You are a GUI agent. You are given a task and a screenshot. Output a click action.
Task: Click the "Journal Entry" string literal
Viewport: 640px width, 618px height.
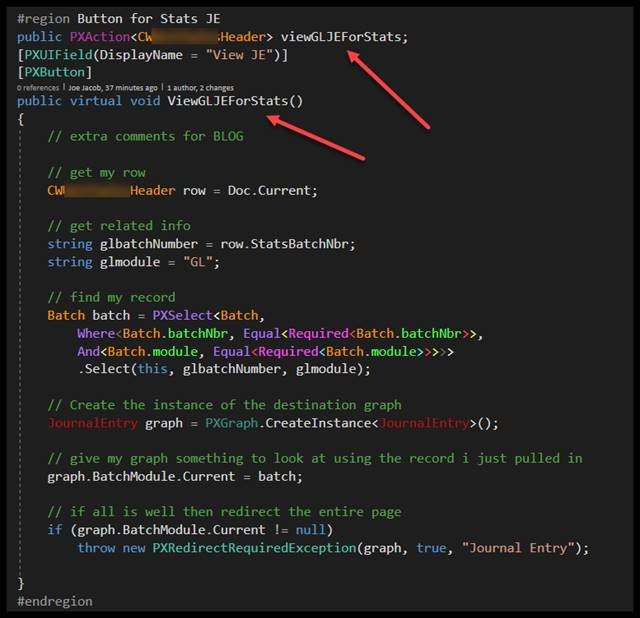tap(518, 548)
